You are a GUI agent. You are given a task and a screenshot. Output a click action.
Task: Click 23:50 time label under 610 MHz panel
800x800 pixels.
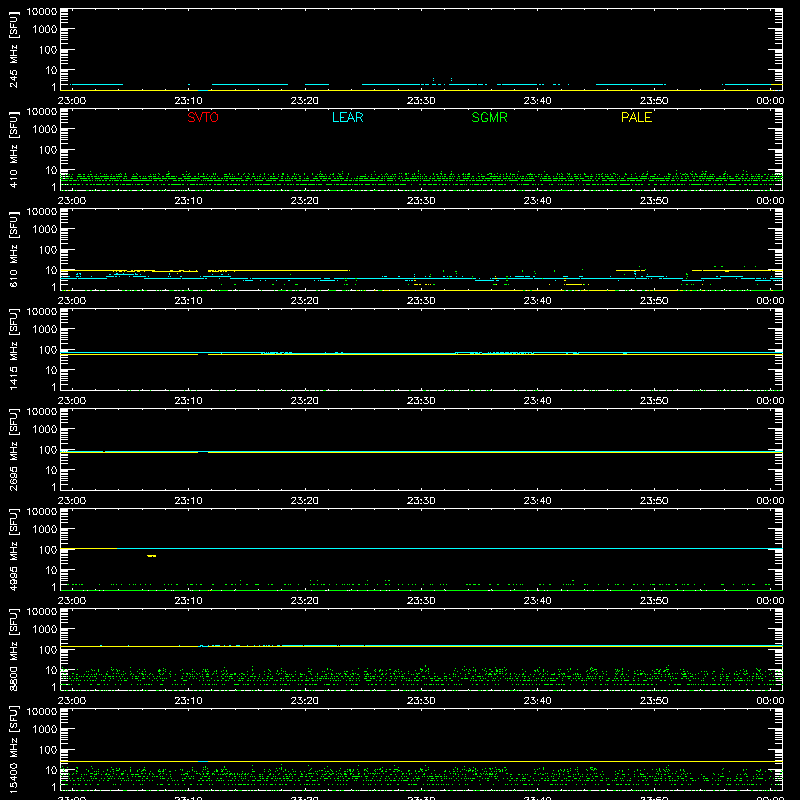654,301
